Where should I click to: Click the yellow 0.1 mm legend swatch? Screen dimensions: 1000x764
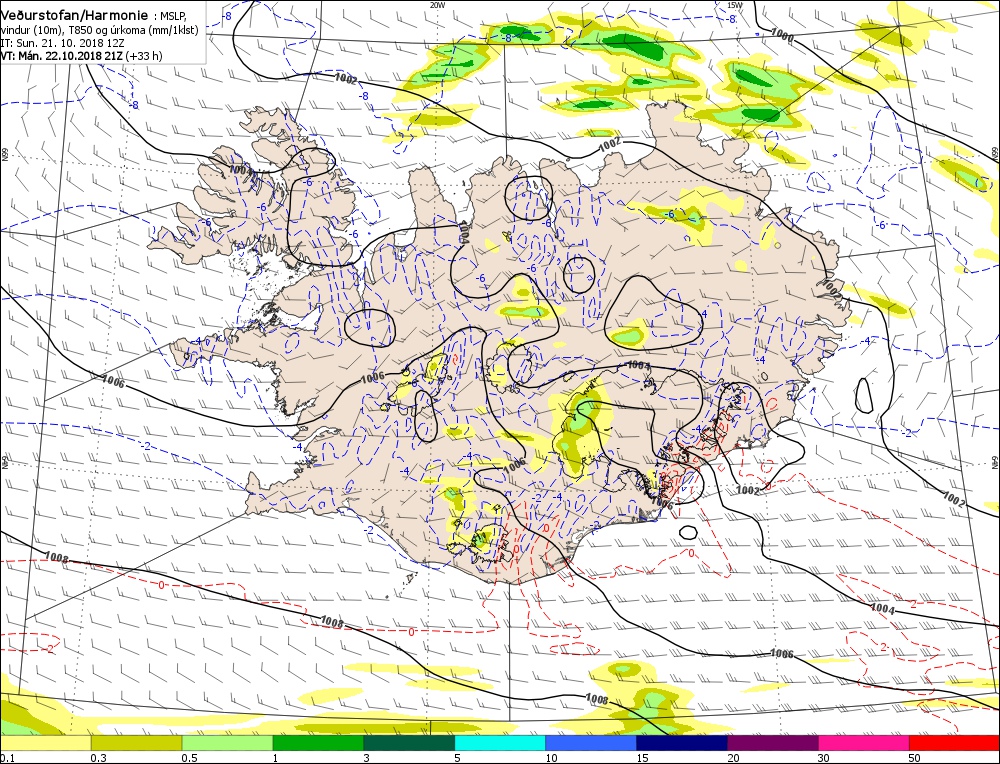click(46, 743)
